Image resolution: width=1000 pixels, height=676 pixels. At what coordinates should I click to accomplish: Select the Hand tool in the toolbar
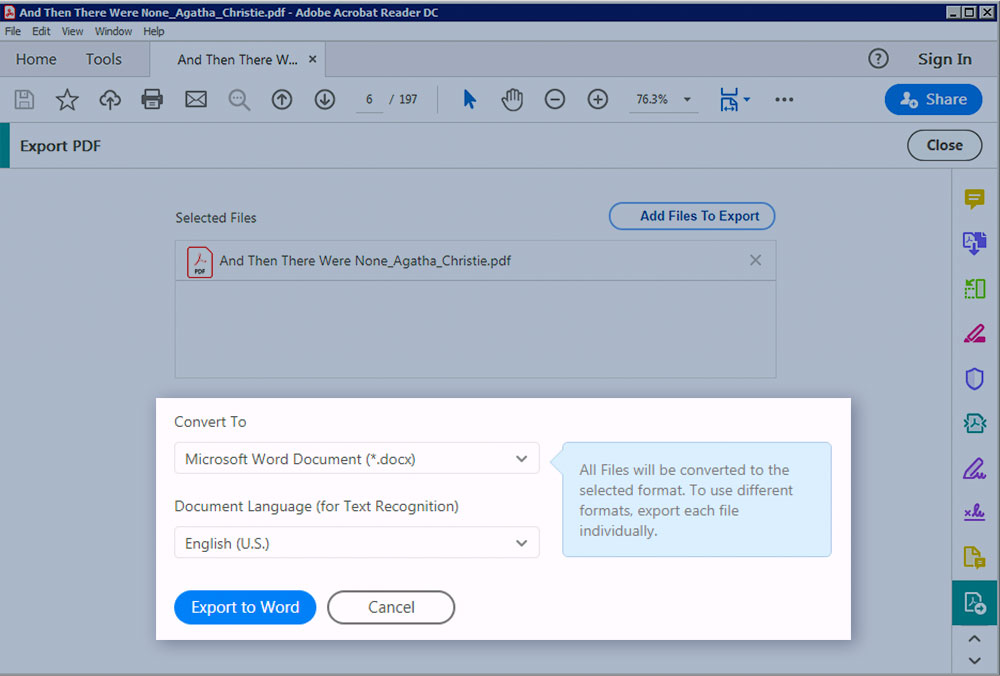coord(512,99)
